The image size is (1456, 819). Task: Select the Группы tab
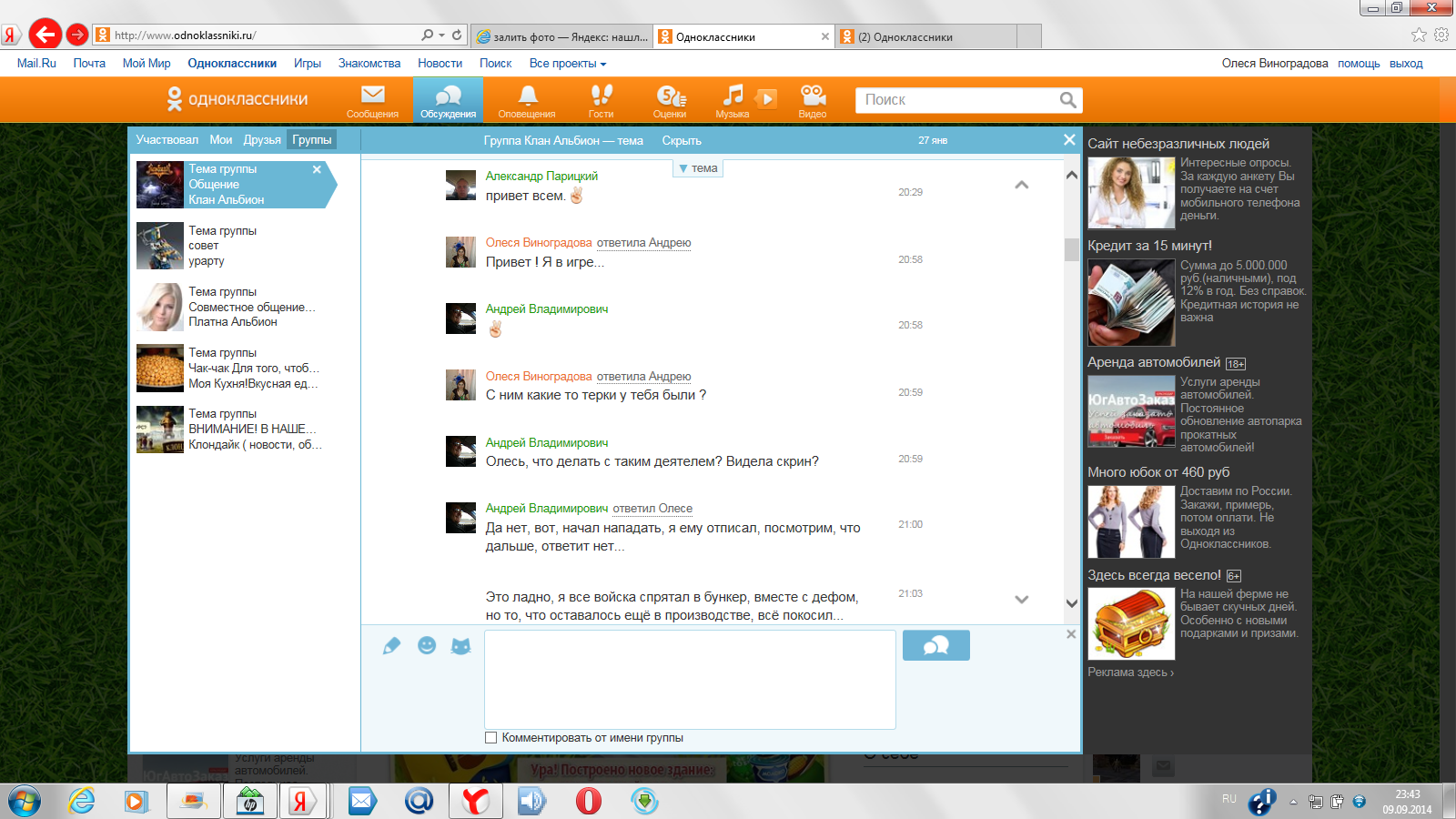(x=312, y=140)
